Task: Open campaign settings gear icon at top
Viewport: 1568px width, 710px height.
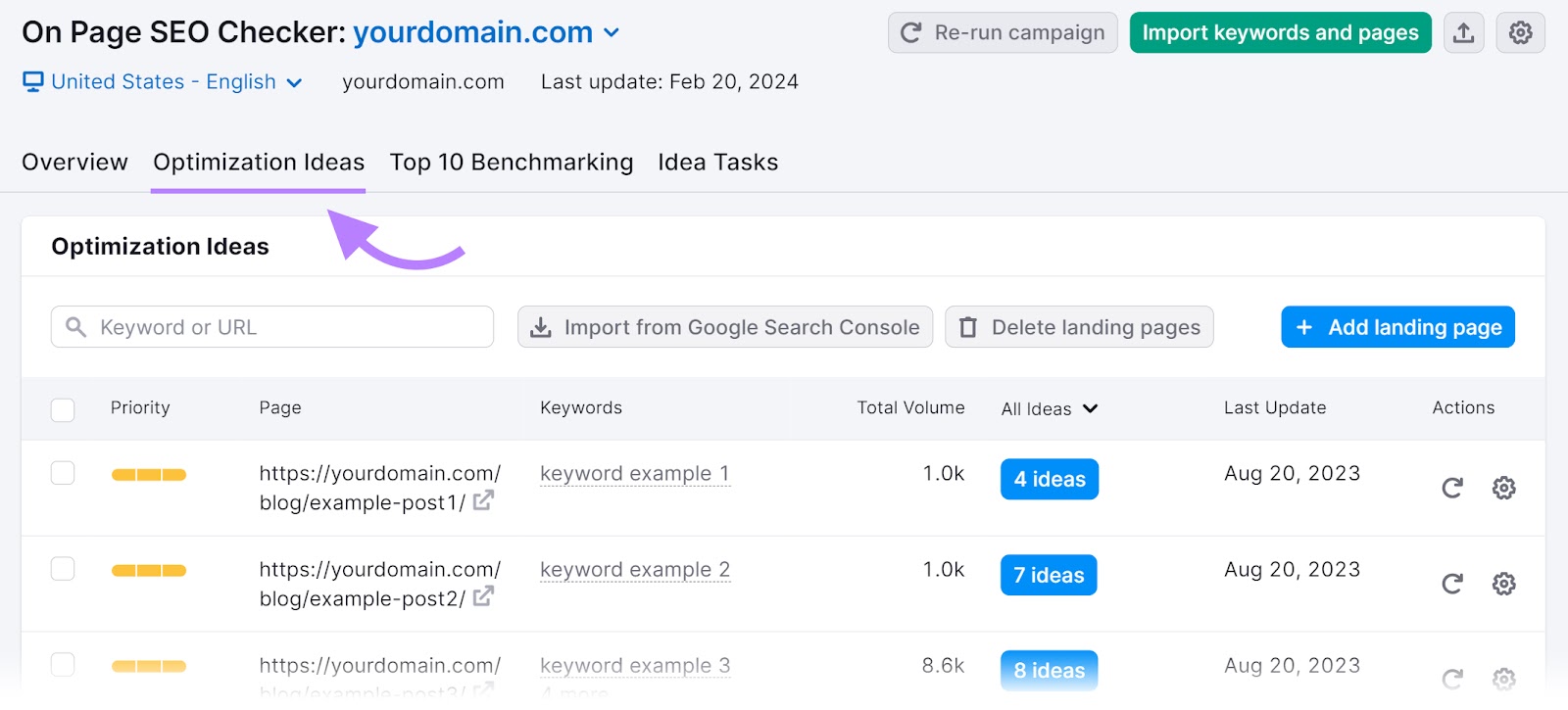Action: pyautogui.click(x=1520, y=33)
